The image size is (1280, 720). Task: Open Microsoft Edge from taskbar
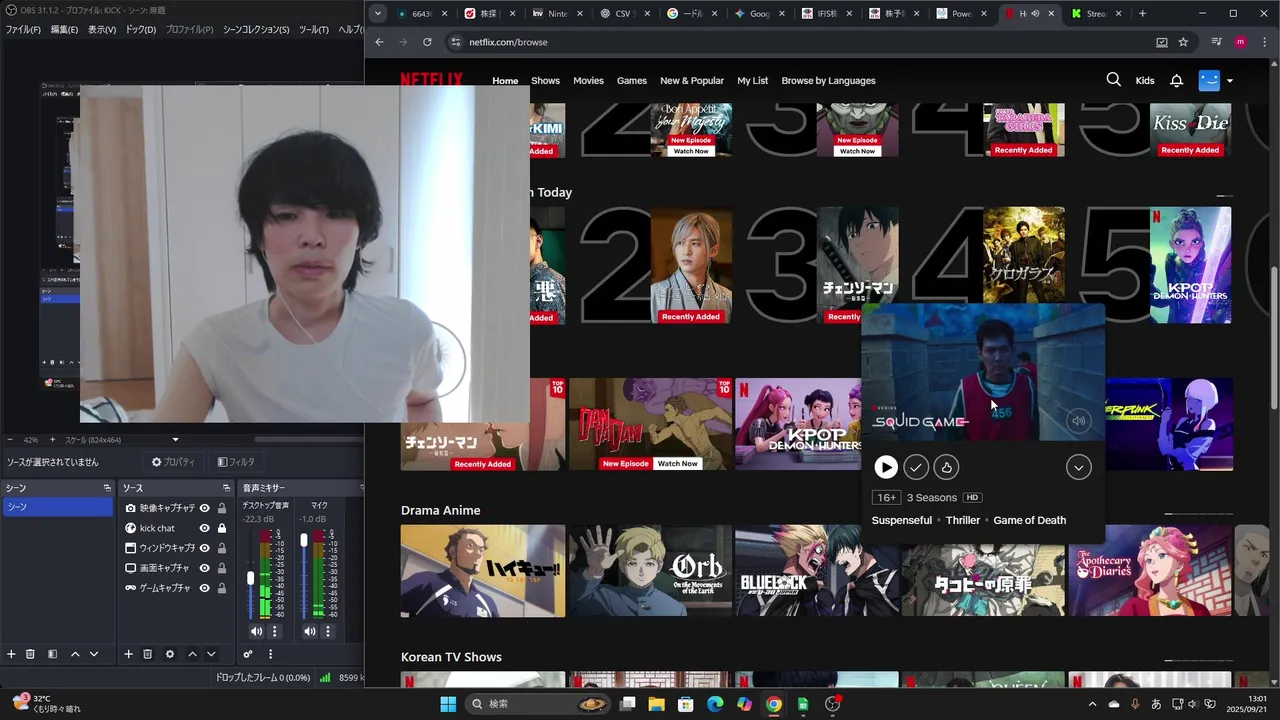[715, 704]
